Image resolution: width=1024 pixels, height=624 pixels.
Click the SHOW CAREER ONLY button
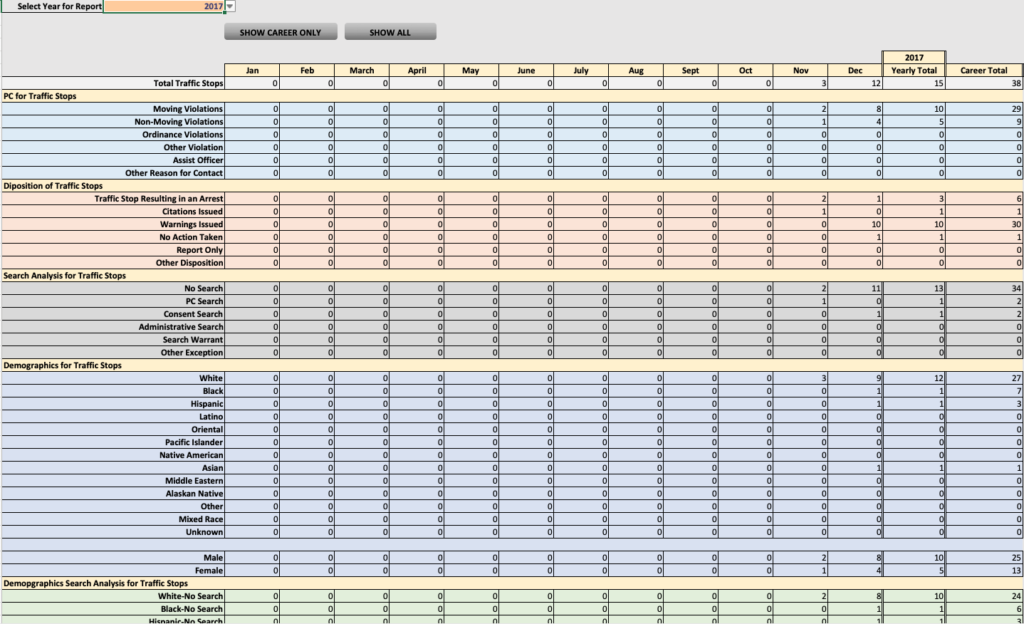(x=280, y=32)
